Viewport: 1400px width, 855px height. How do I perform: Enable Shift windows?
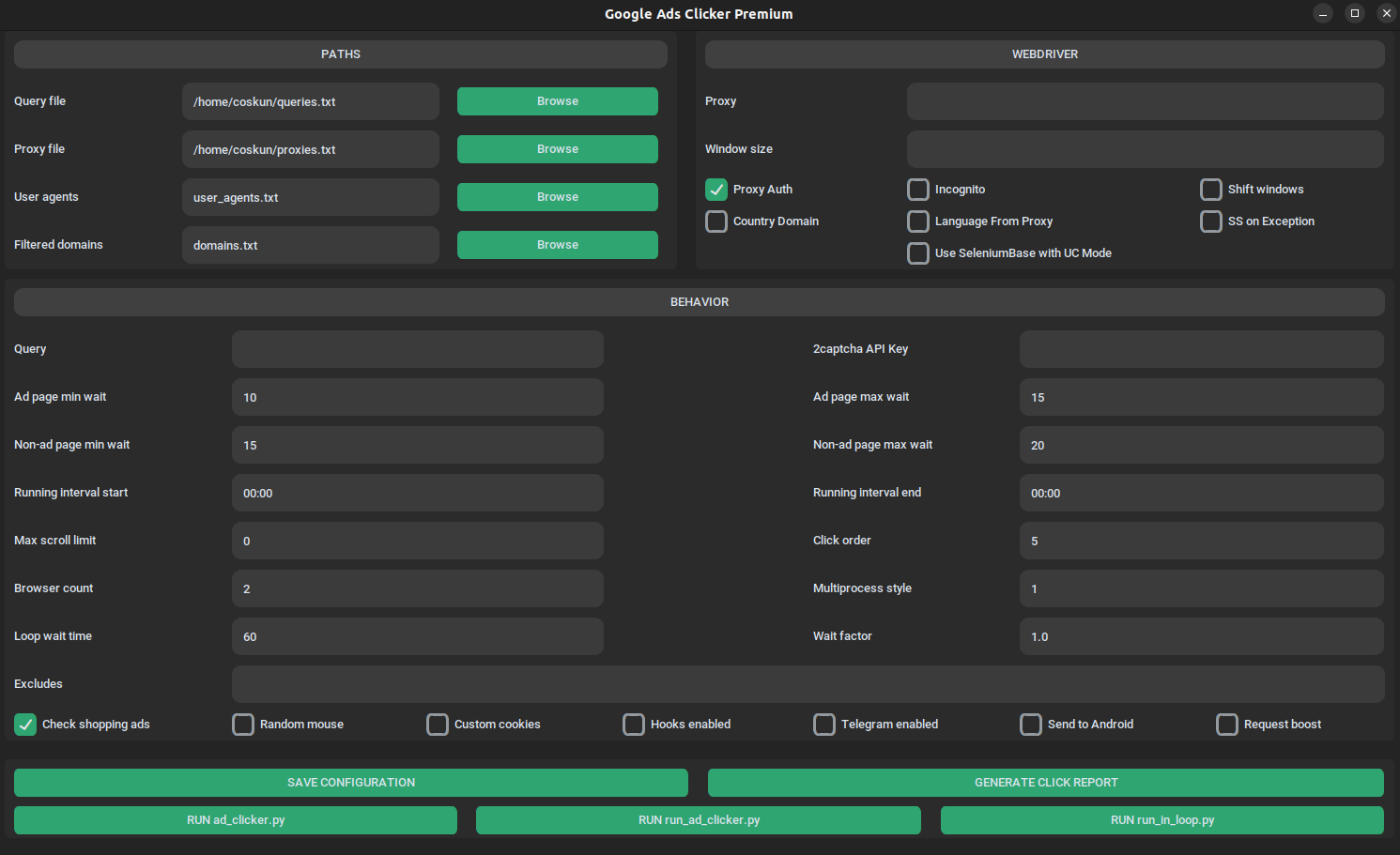(x=1210, y=189)
